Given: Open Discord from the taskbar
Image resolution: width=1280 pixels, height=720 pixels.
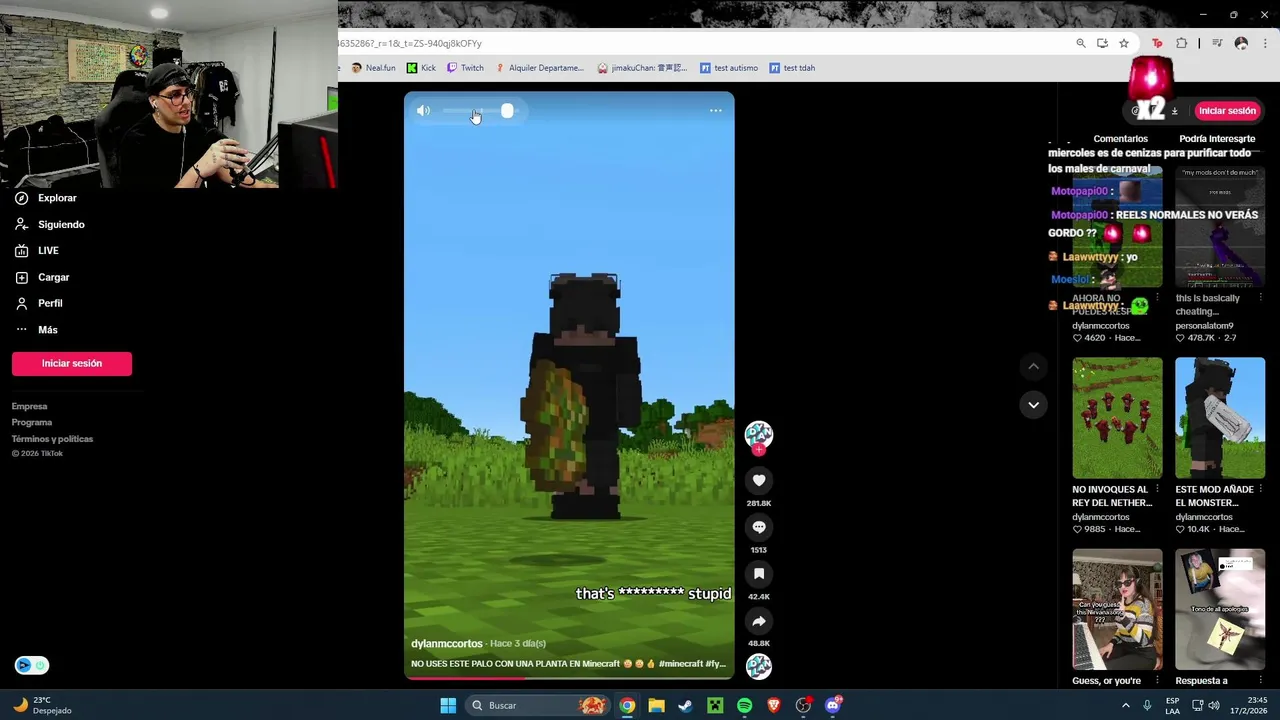Looking at the screenshot, I should coord(833,706).
